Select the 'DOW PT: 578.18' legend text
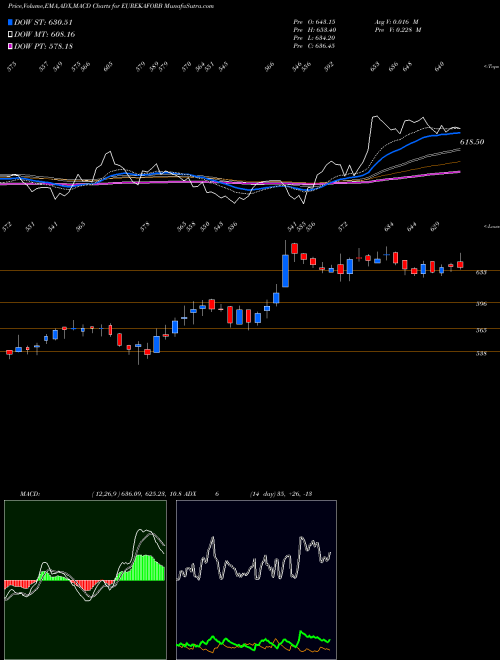The image size is (500, 660). [43, 46]
